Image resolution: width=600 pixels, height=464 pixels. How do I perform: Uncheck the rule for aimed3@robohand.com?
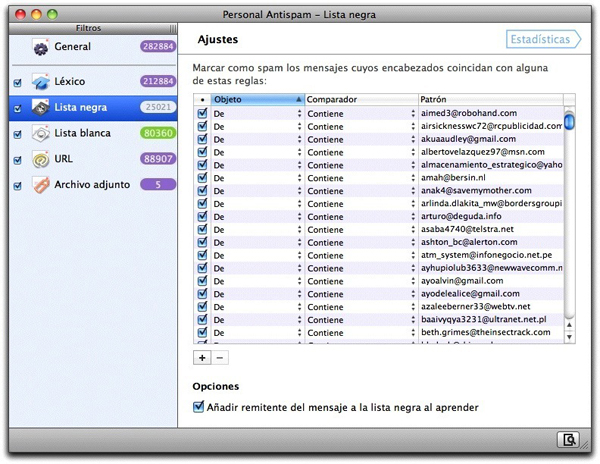[x=202, y=113]
